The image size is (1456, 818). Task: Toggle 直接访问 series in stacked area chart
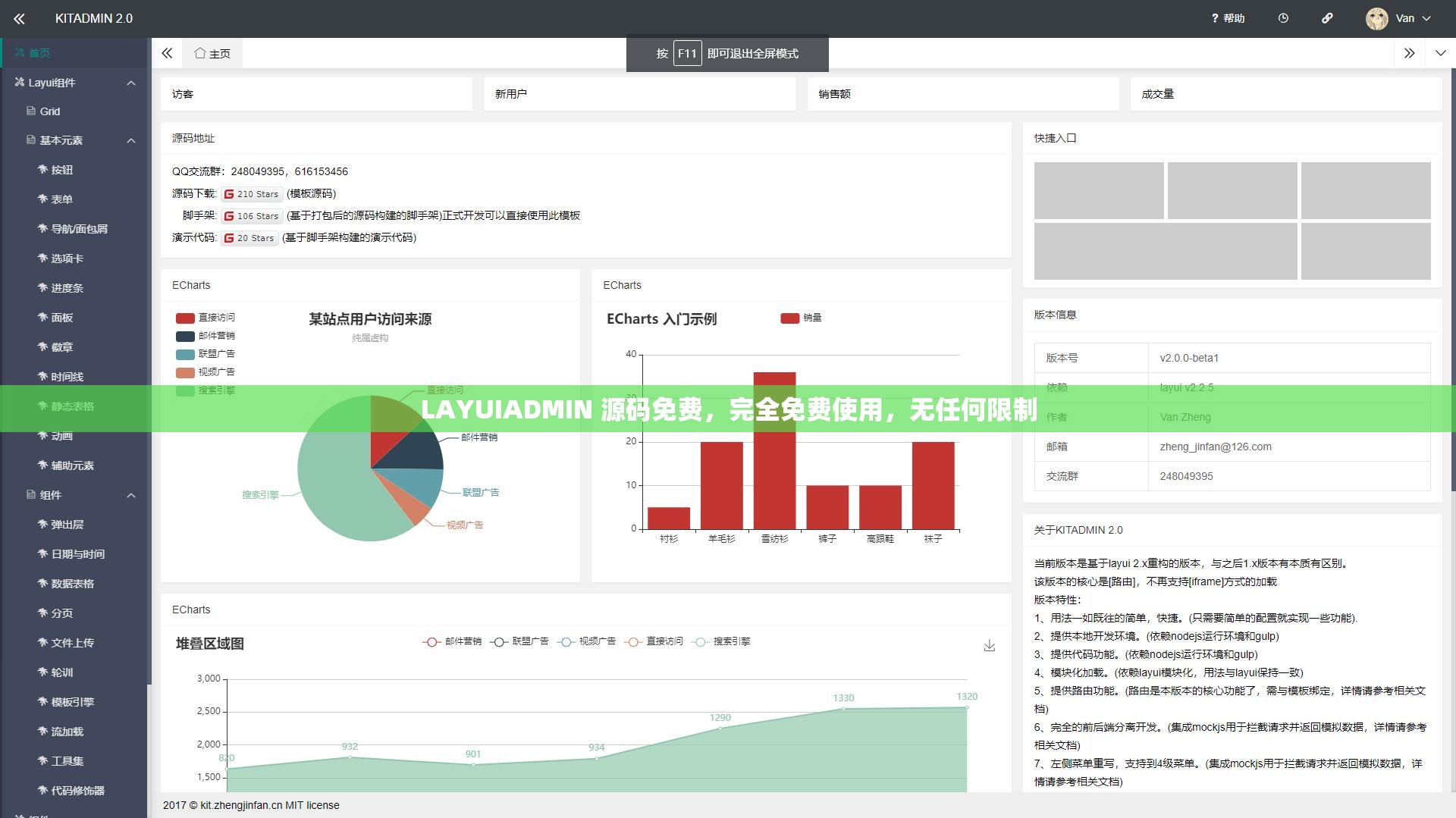click(x=654, y=641)
